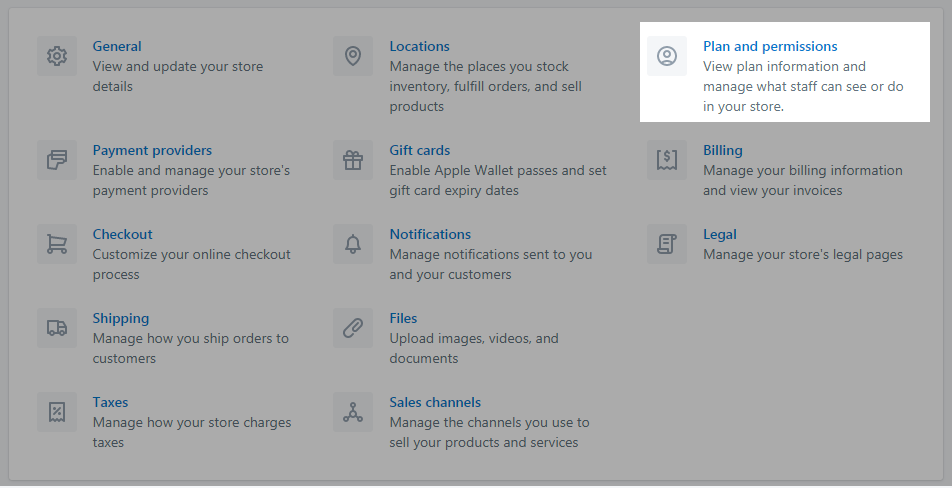This screenshot has width=952, height=488.
Task: Click the Sales channels network icon
Action: [353, 412]
